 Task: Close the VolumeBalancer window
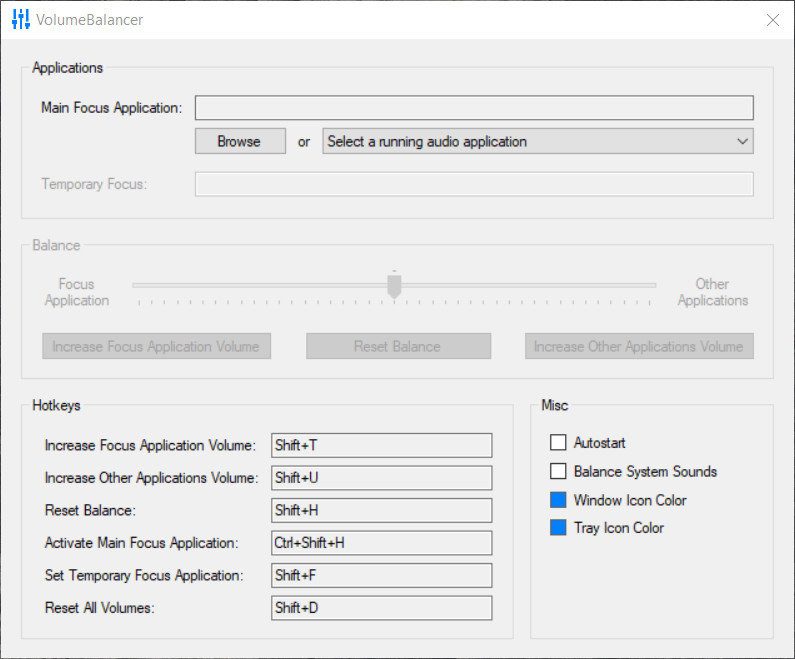773,20
